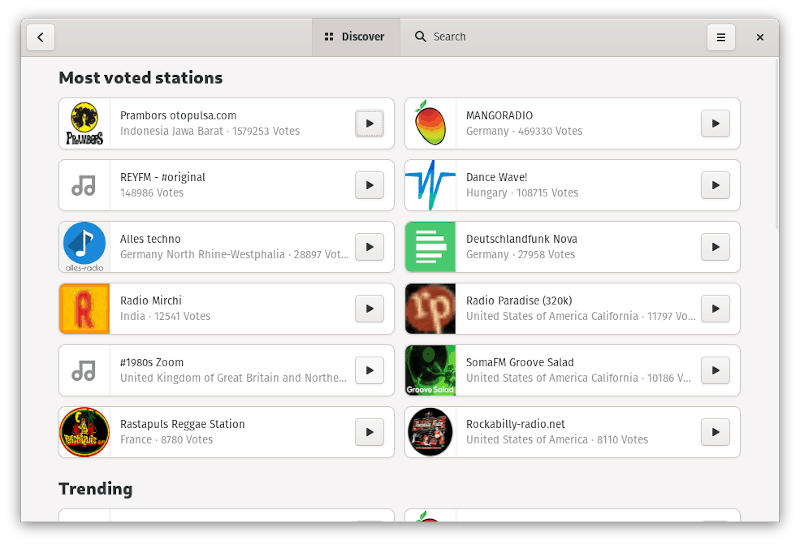800x545 pixels.
Task: Click the Prambors station logo
Action: (x=84, y=123)
